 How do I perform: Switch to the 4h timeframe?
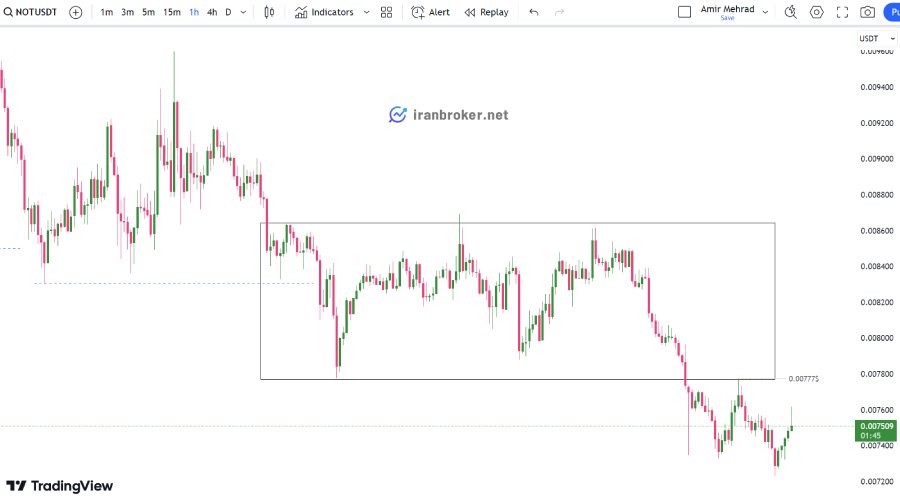tap(212, 12)
